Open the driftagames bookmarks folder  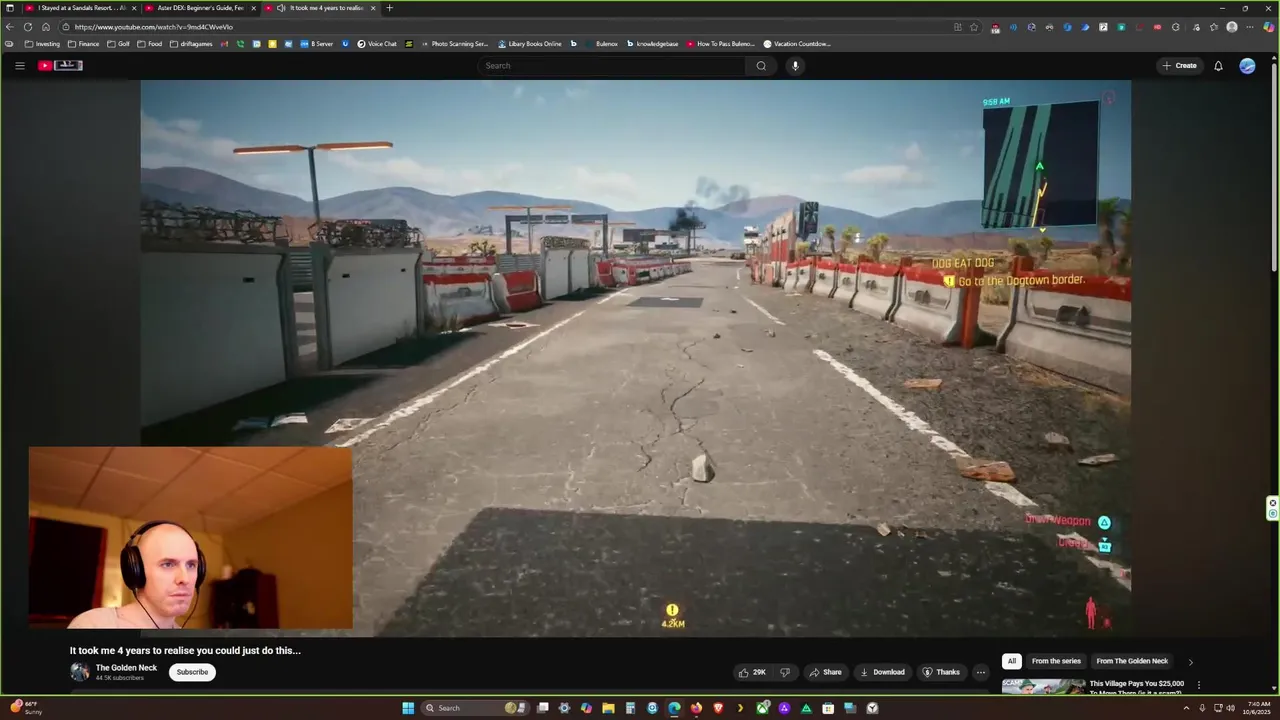191,44
